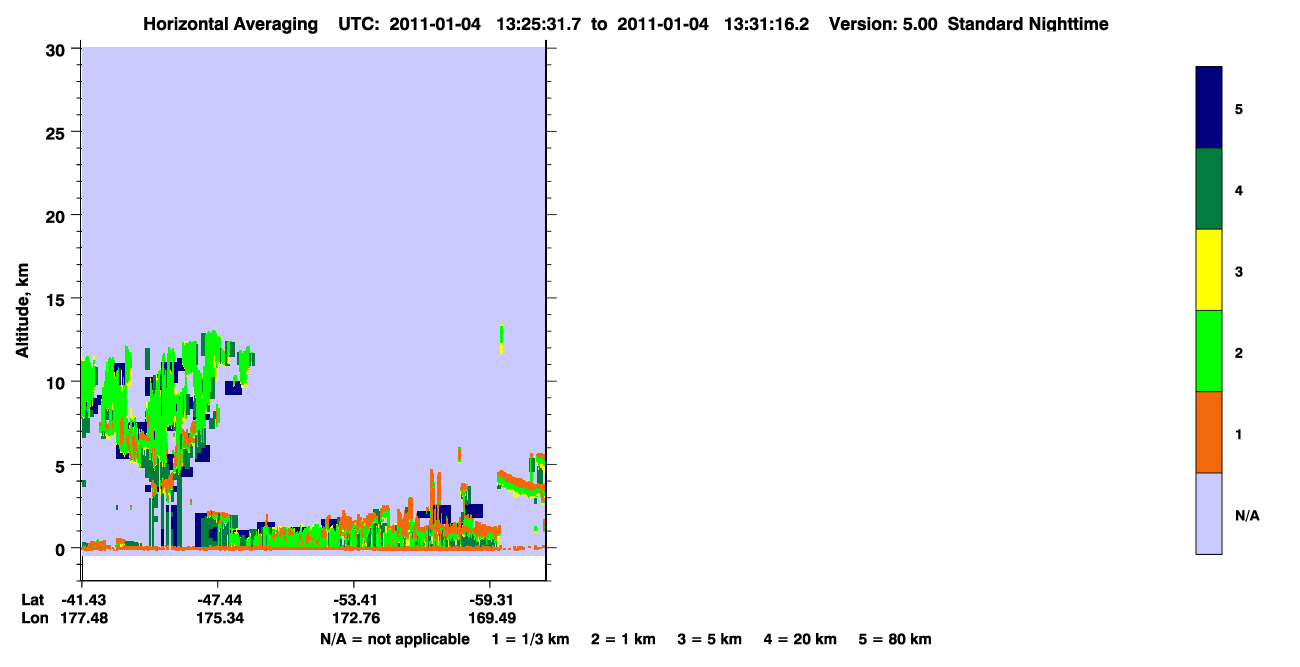Click the colorbar label 5
This screenshot has width=1300, height=667.
click(x=1239, y=108)
